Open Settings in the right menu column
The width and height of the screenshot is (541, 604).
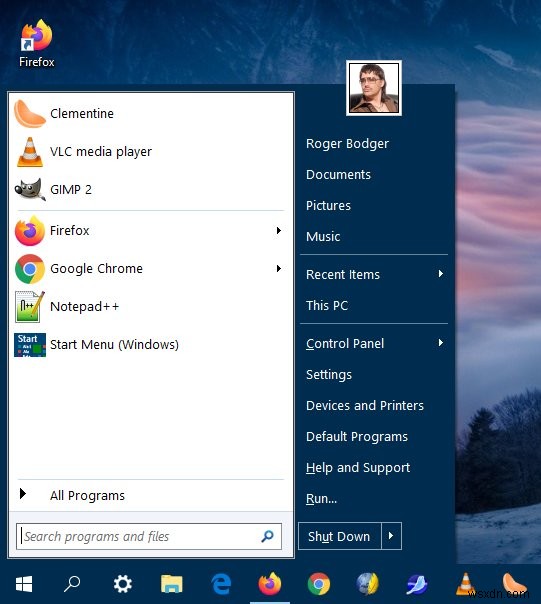(329, 375)
